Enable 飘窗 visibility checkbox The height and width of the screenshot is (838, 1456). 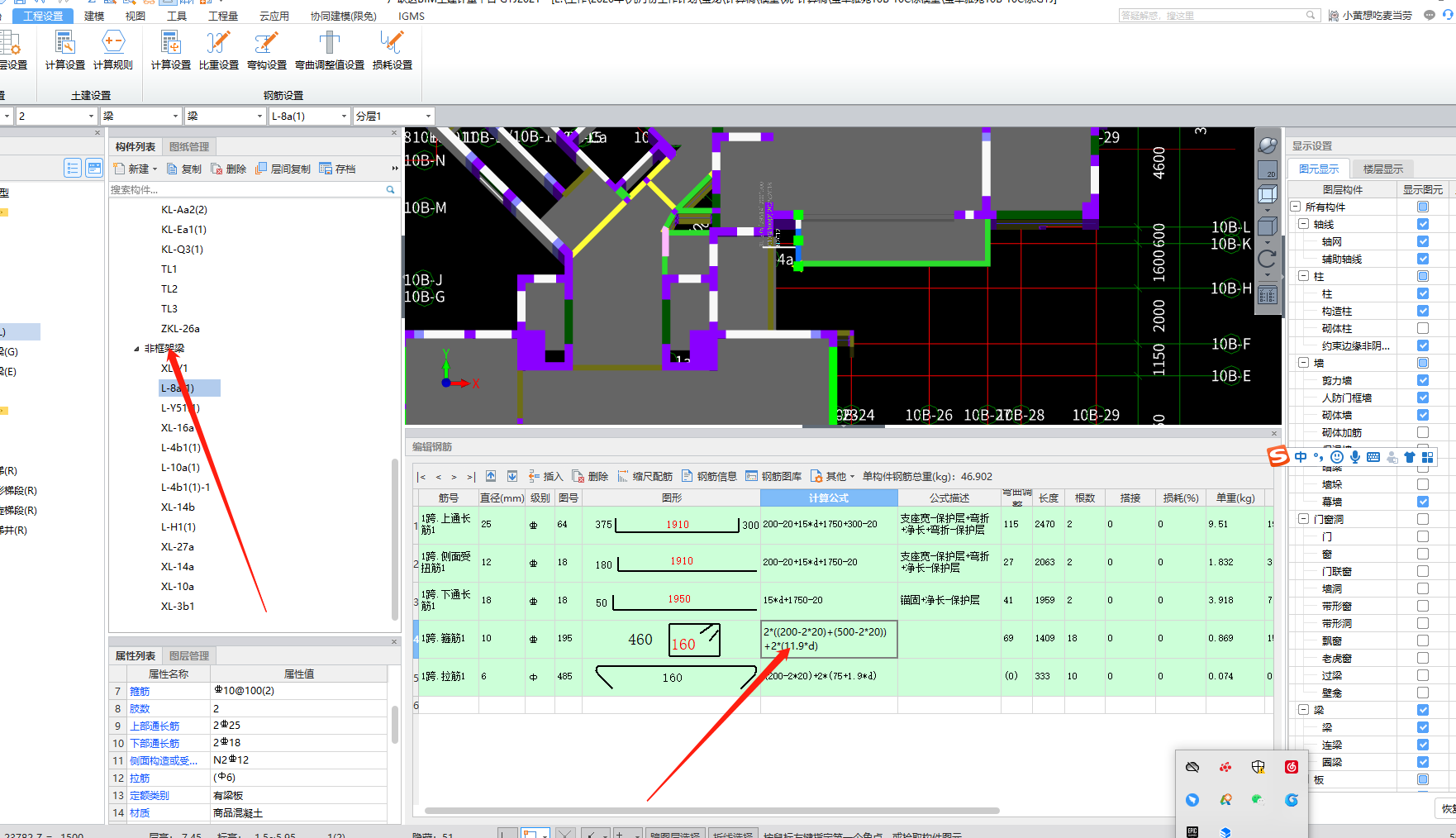1423,640
